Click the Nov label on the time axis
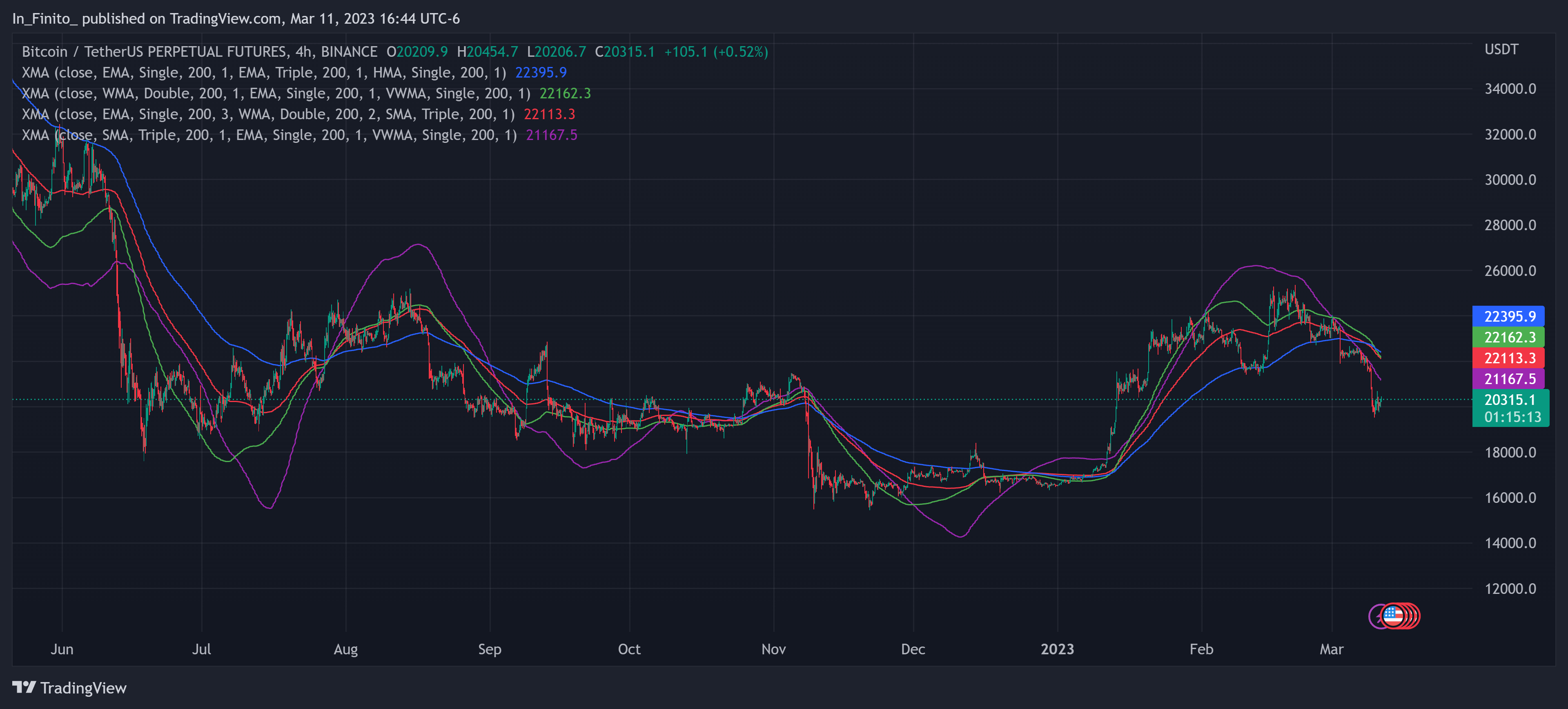Screen dimensions: 1568x709 point(774,649)
